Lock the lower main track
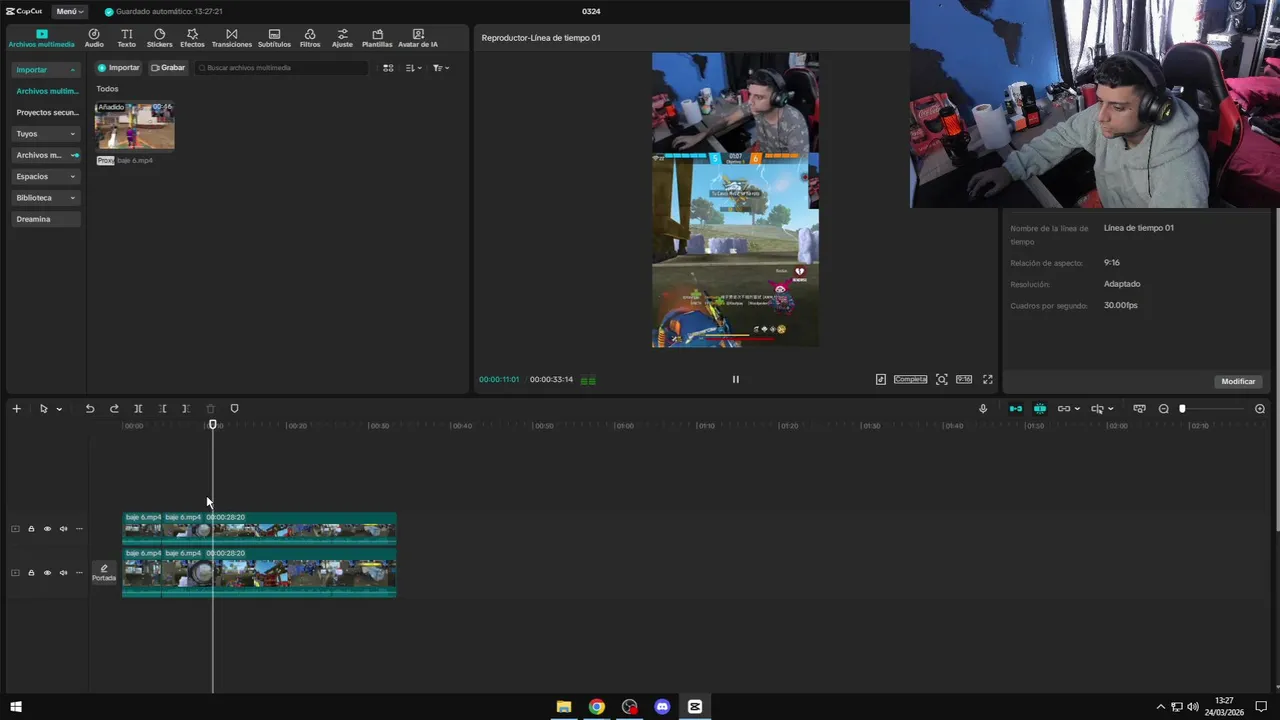1280x720 pixels. click(x=31, y=573)
